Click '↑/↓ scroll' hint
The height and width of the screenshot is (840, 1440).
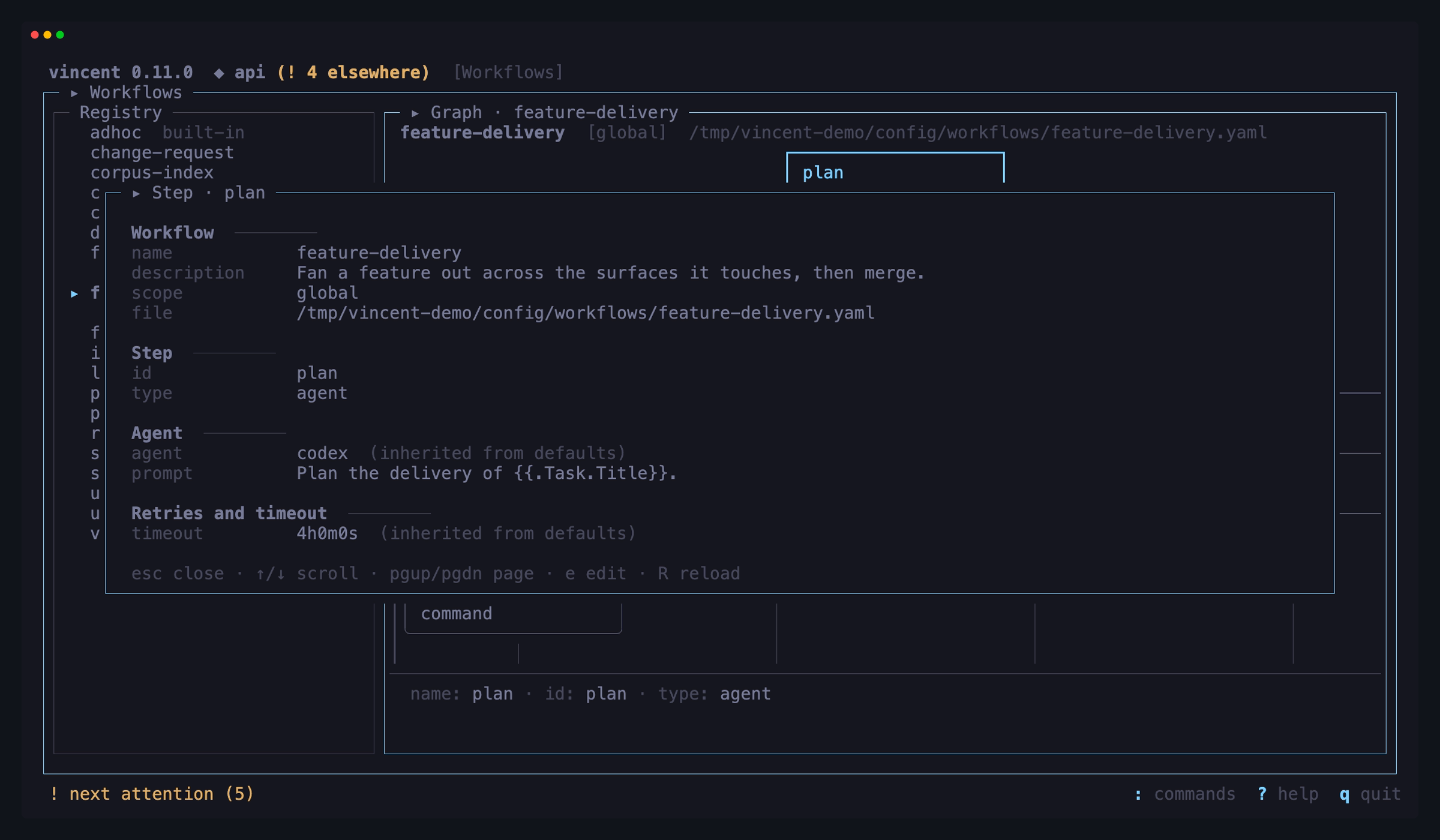click(307, 574)
